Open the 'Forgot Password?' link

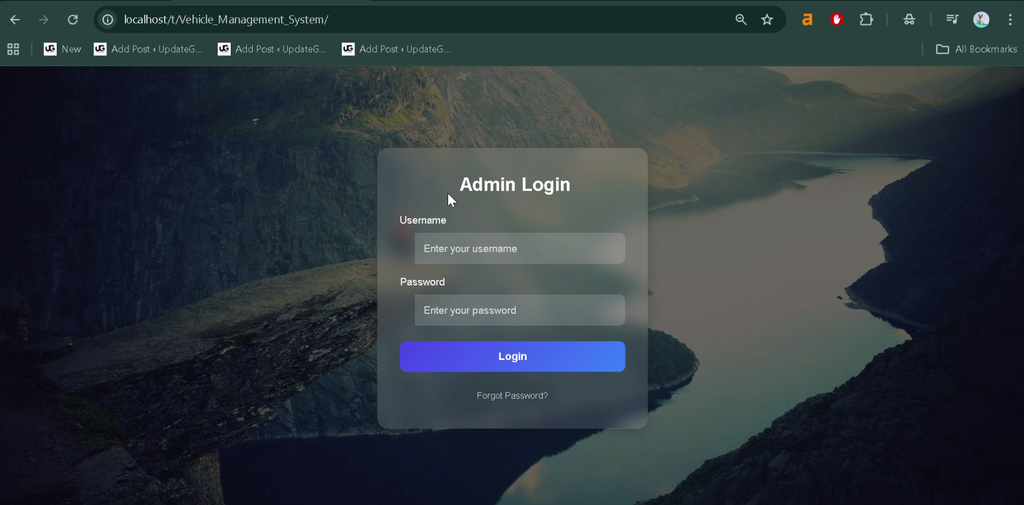513,396
